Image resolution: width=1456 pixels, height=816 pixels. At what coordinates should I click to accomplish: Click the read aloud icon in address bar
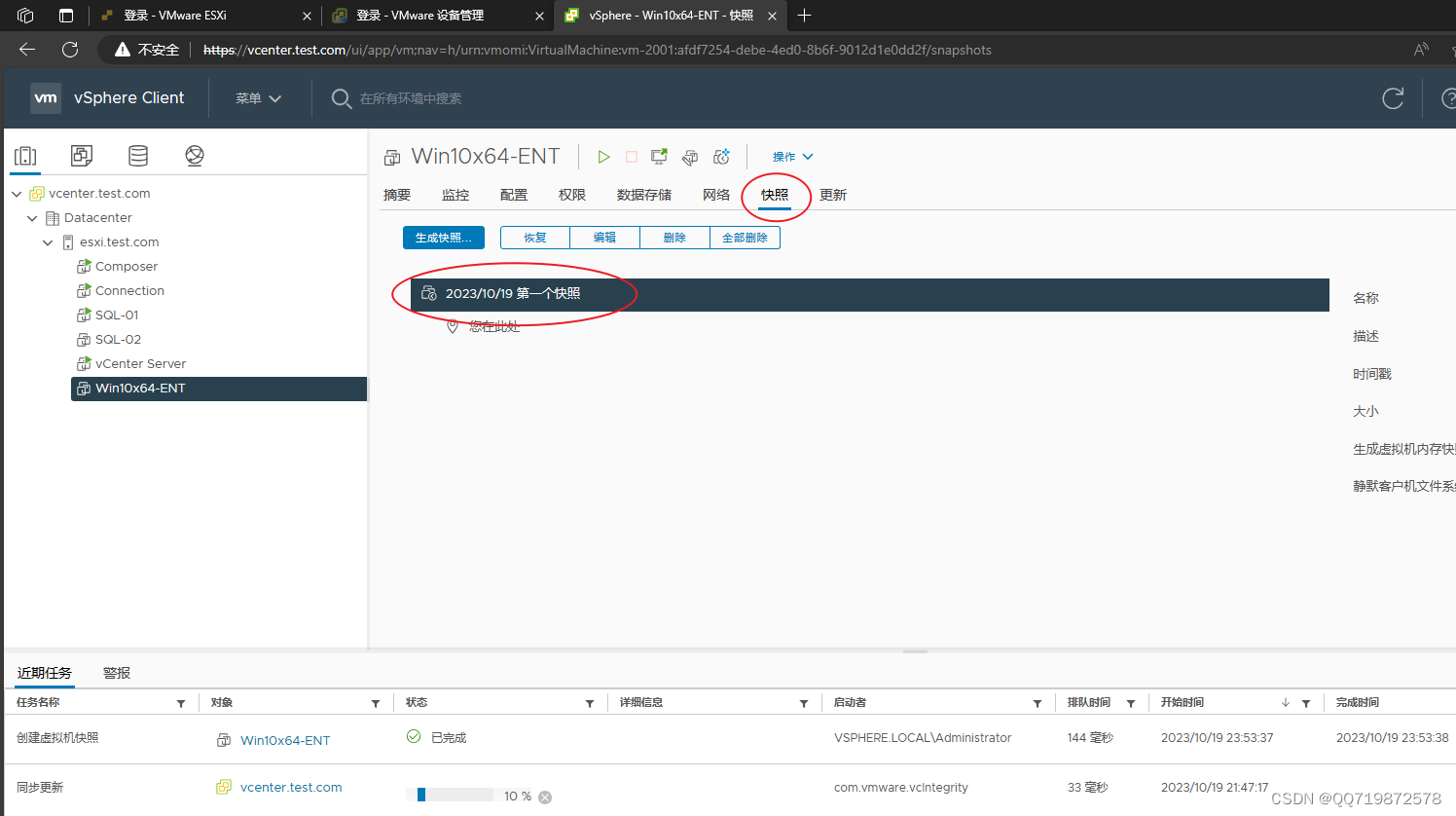1422,50
